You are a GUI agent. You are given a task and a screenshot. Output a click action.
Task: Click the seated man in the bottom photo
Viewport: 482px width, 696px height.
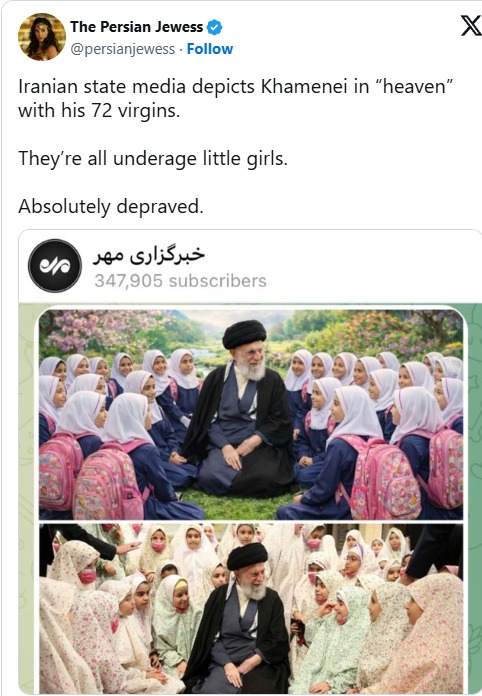click(240, 619)
